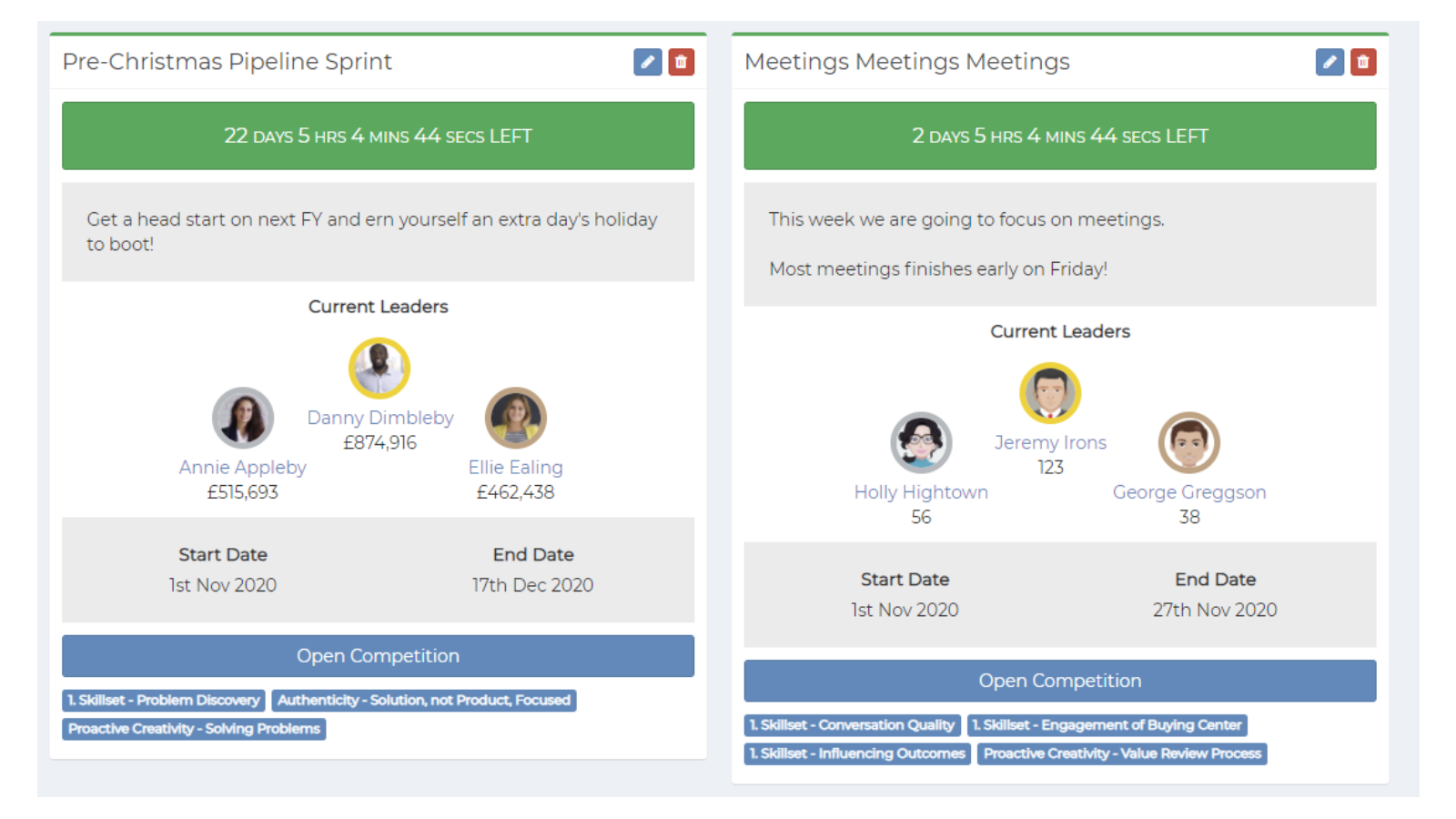Select Proactive Creativity - Solving Problems tag
Image resolution: width=1456 pixels, height=819 pixels.
click(194, 729)
